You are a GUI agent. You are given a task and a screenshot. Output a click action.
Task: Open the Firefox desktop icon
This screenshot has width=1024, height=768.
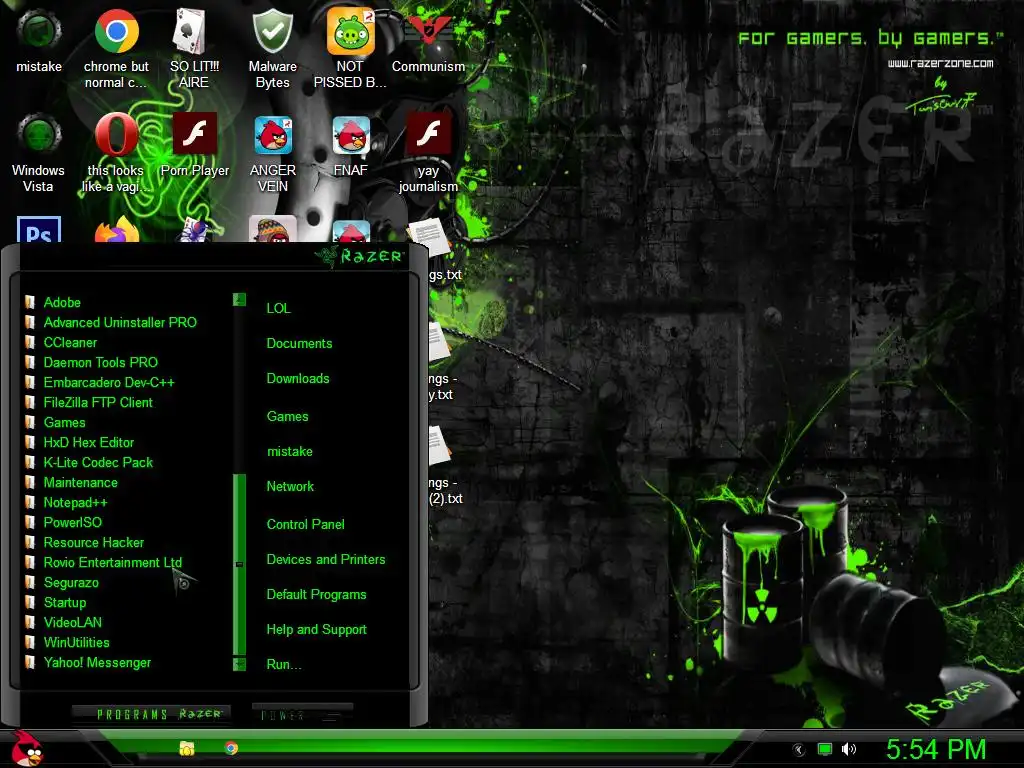tap(117, 229)
